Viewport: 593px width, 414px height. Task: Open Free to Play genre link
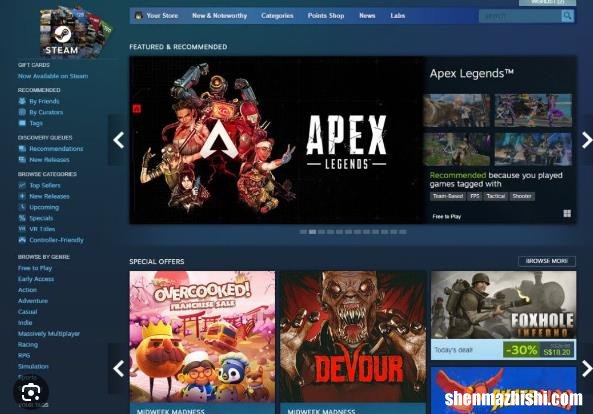tap(35, 268)
